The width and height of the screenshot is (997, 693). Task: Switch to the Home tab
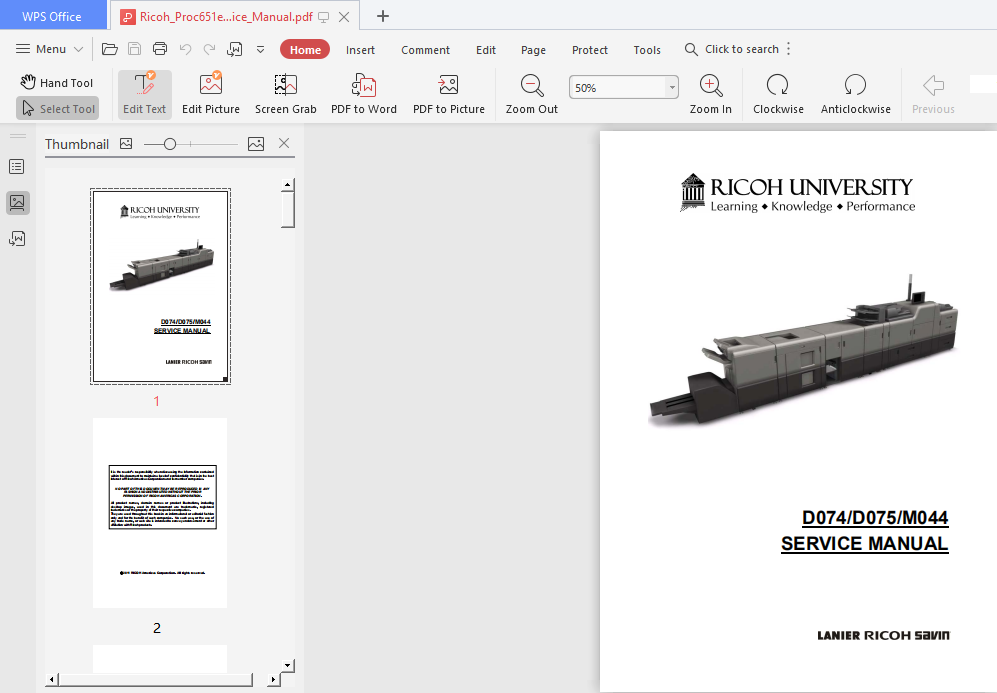tap(305, 50)
